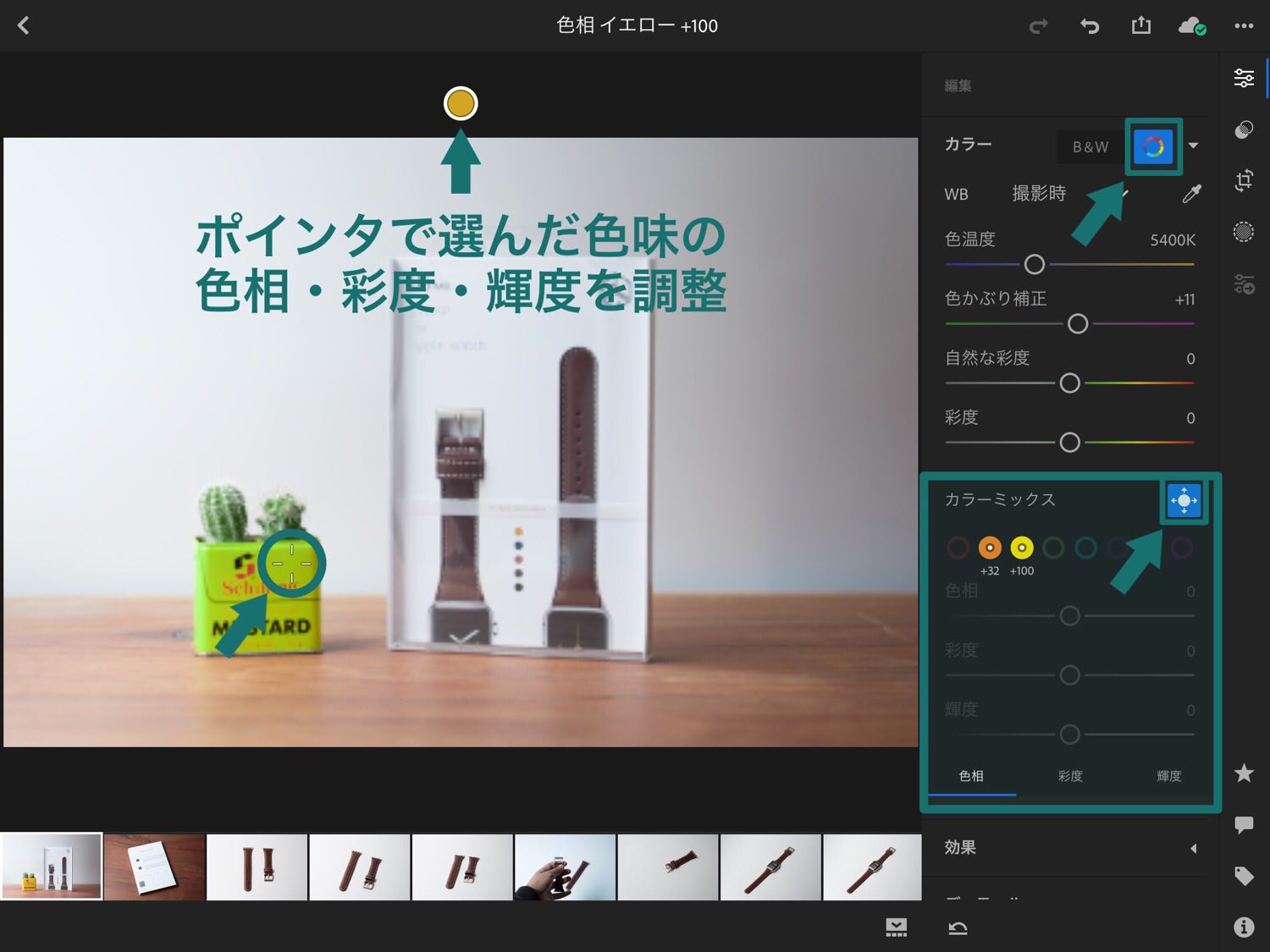Open the share/export icon
The height and width of the screenshot is (952, 1270).
click(1140, 25)
